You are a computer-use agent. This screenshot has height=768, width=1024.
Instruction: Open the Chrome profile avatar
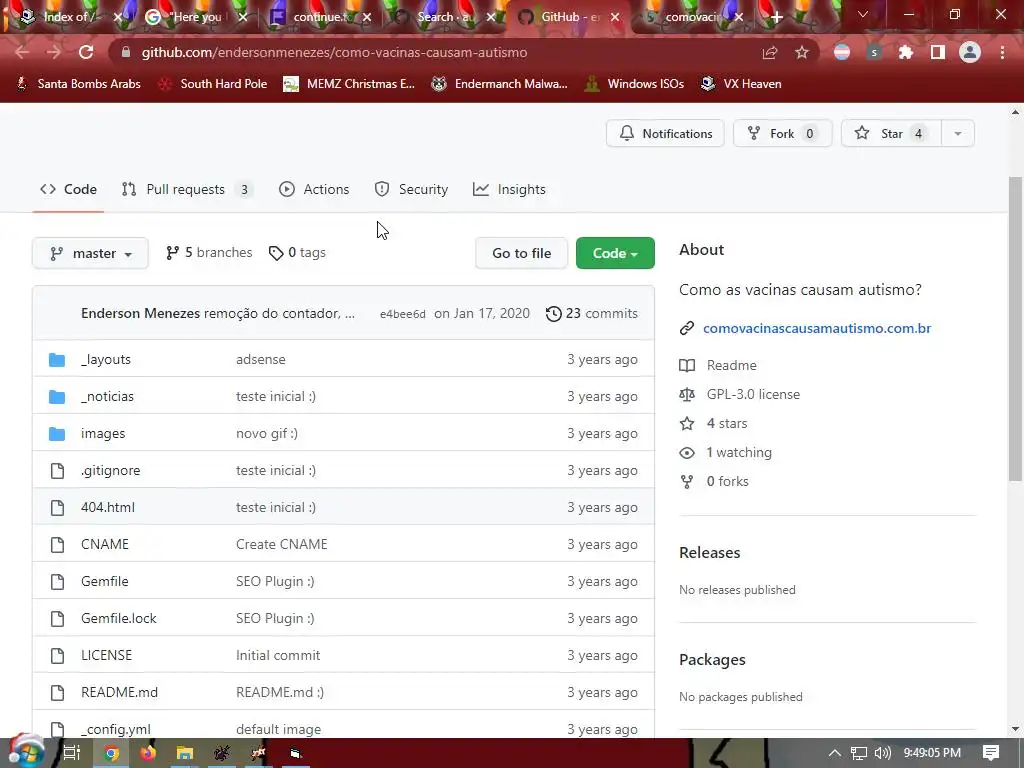pos(970,52)
